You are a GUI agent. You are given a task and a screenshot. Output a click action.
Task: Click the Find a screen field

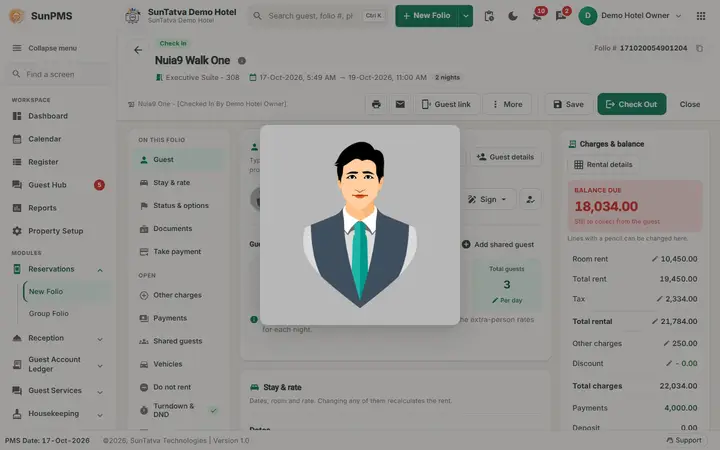point(58,74)
